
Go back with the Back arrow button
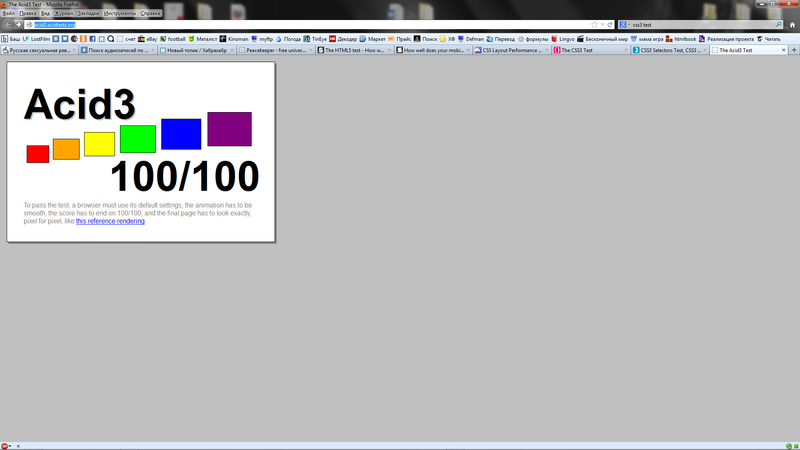click(7, 24)
